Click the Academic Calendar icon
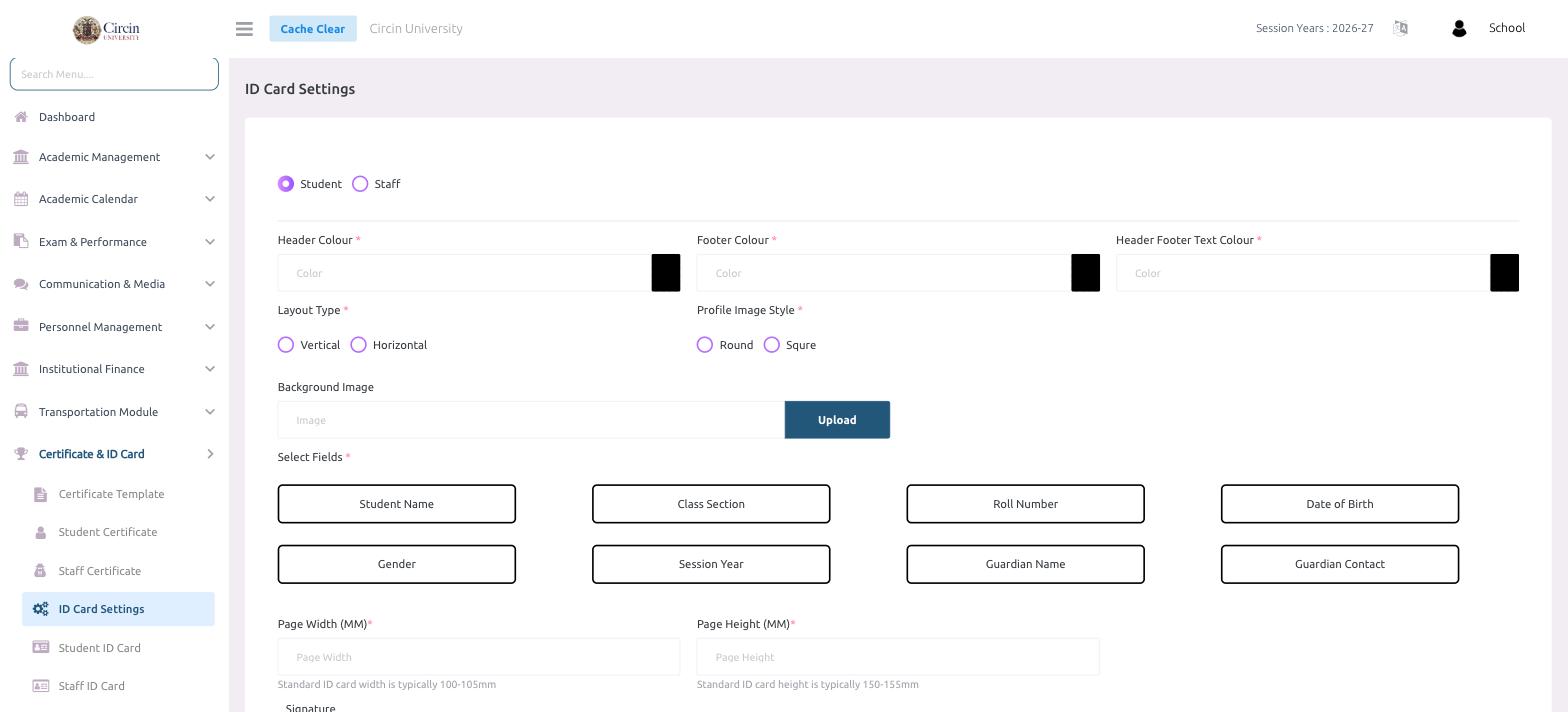Screen dimensions: 1568x712 pos(21,199)
